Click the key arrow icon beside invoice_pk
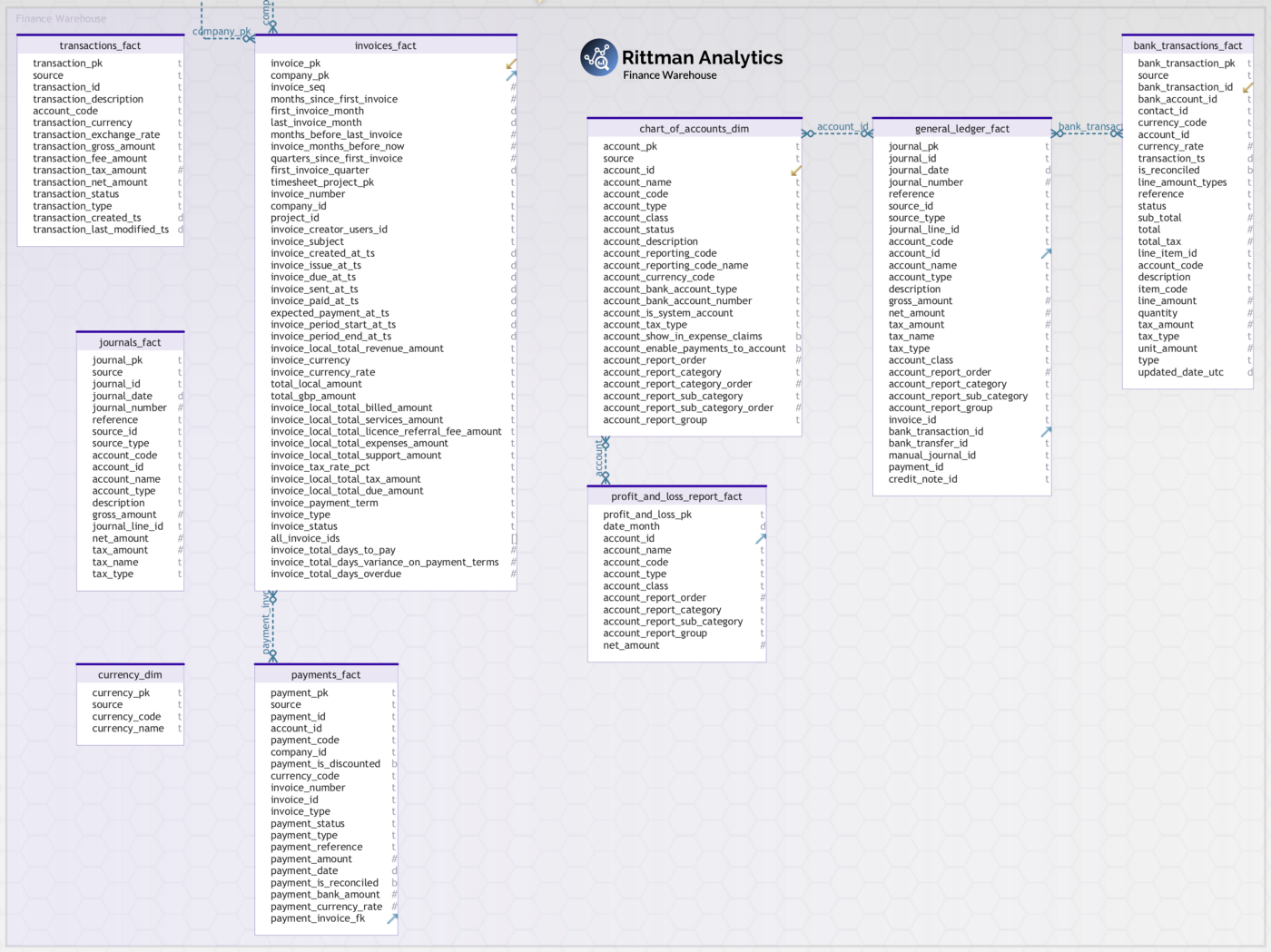This screenshot has height=952, width=1271. click(x=511, y=64)
